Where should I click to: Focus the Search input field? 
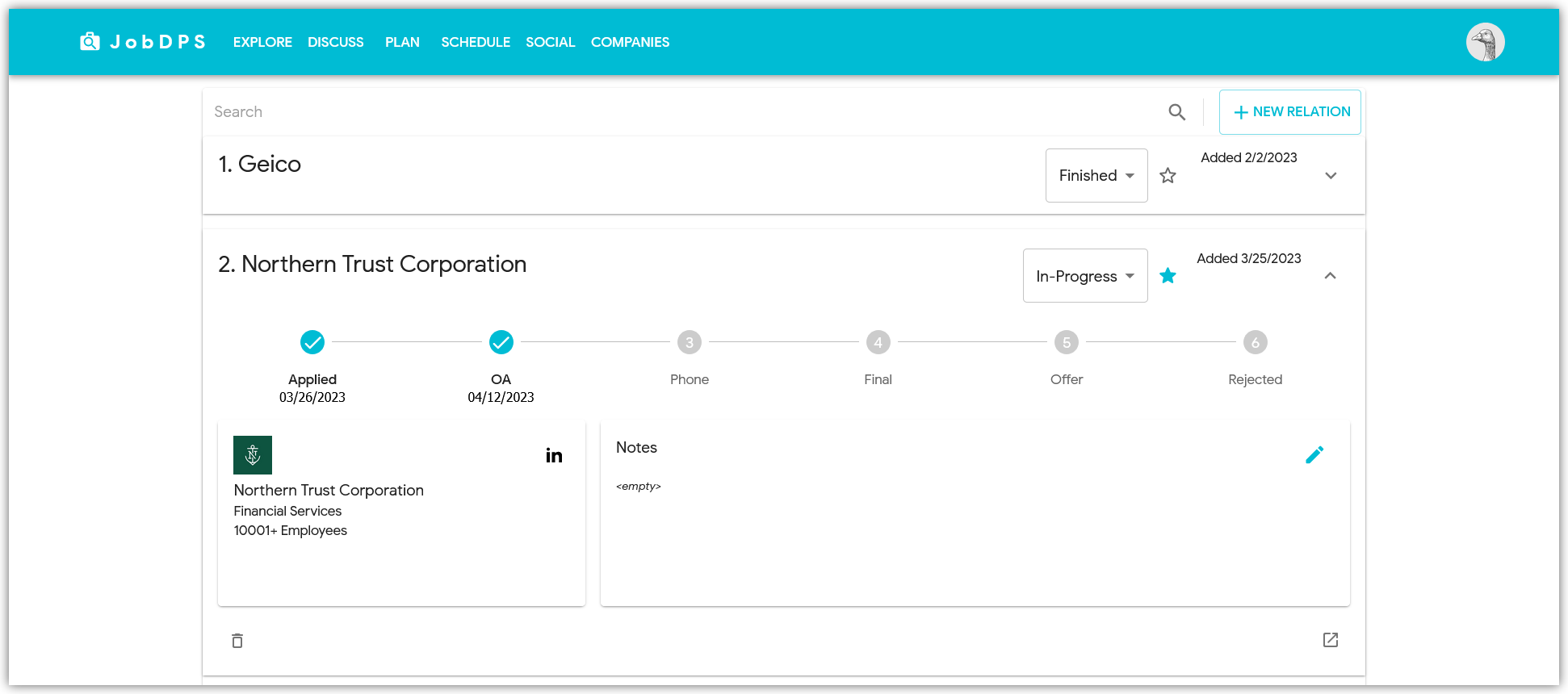coord(686,112)
